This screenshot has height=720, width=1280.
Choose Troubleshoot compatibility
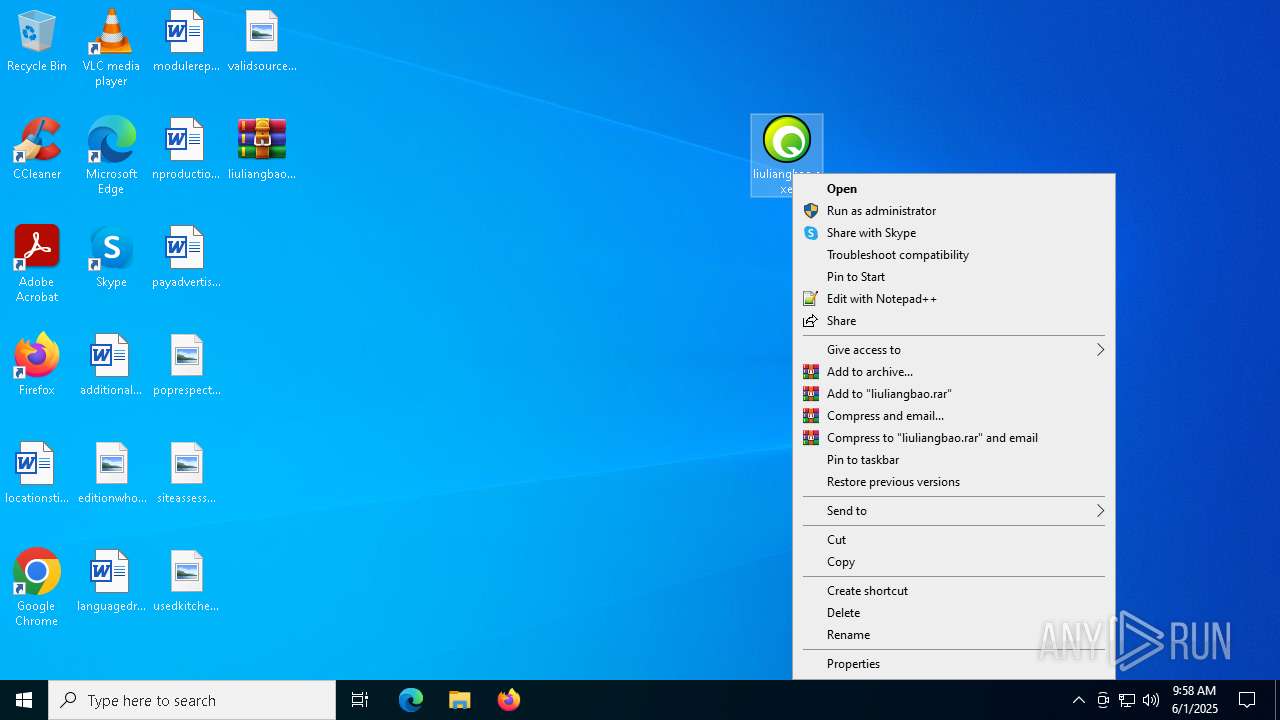[x=954, y=255]
